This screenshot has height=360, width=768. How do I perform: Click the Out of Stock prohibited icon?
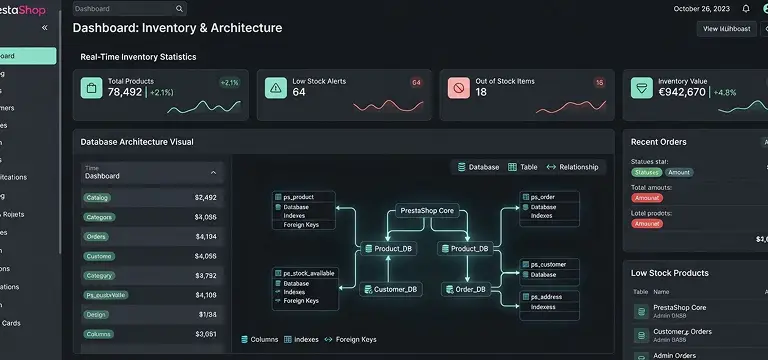(458, 88)
